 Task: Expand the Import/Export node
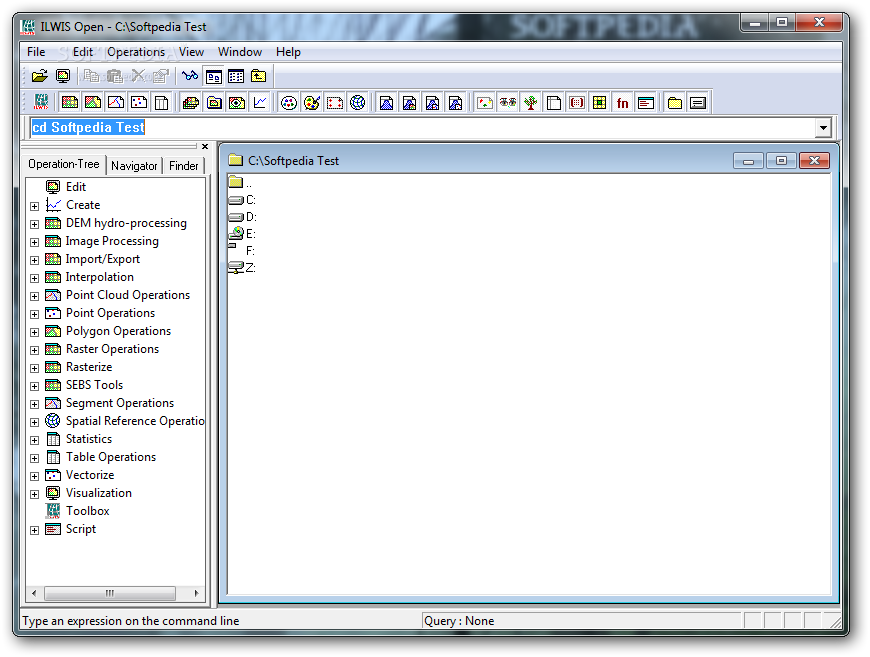tap(34, 260)
